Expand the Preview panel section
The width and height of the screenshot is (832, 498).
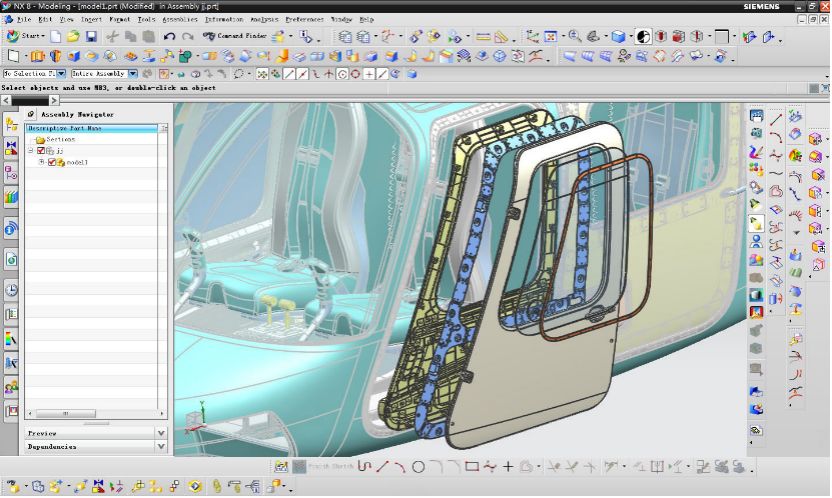pos(161,434)
